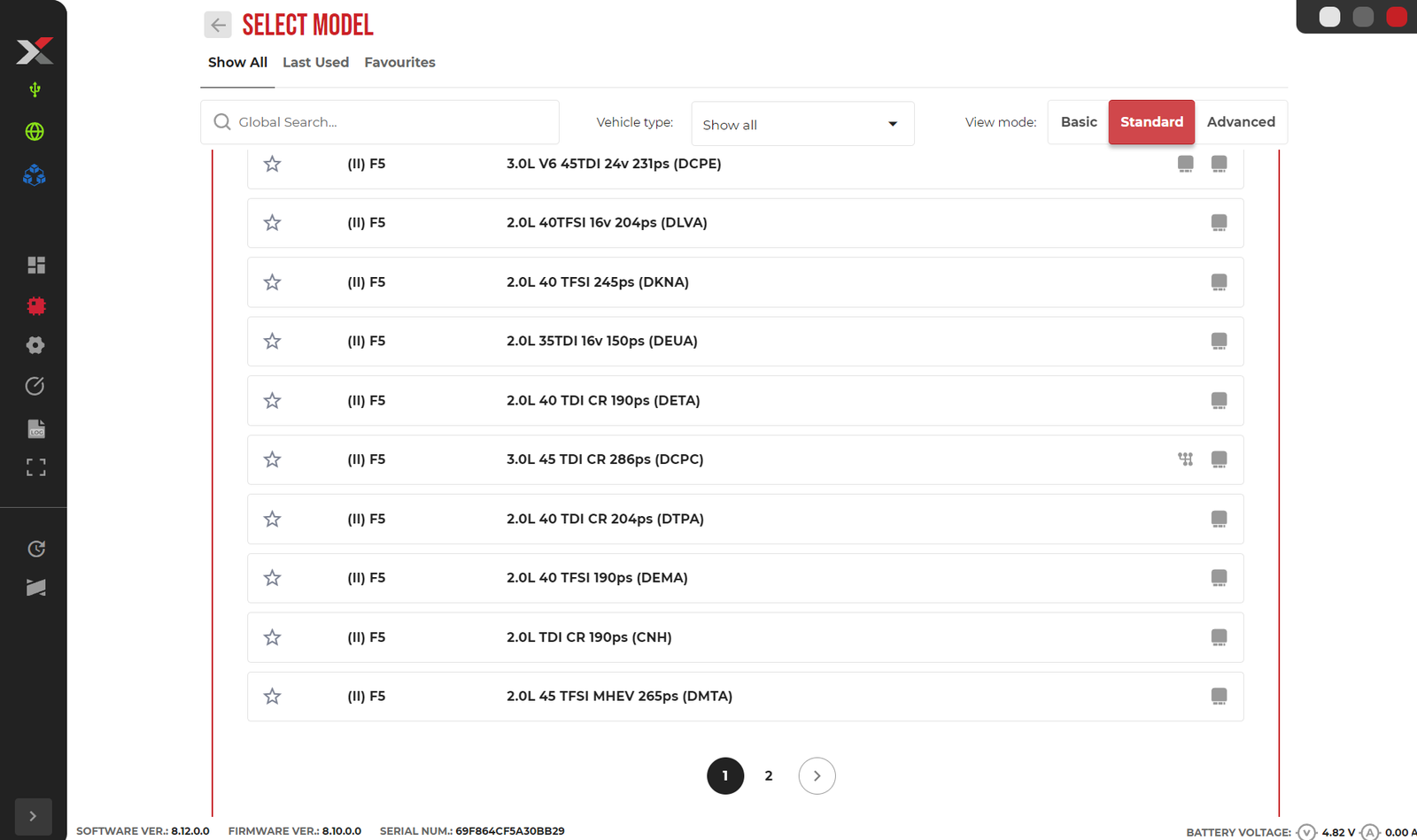1417x840 pixels.
Task: Switch to the Last Used tab
Action: 315,63
